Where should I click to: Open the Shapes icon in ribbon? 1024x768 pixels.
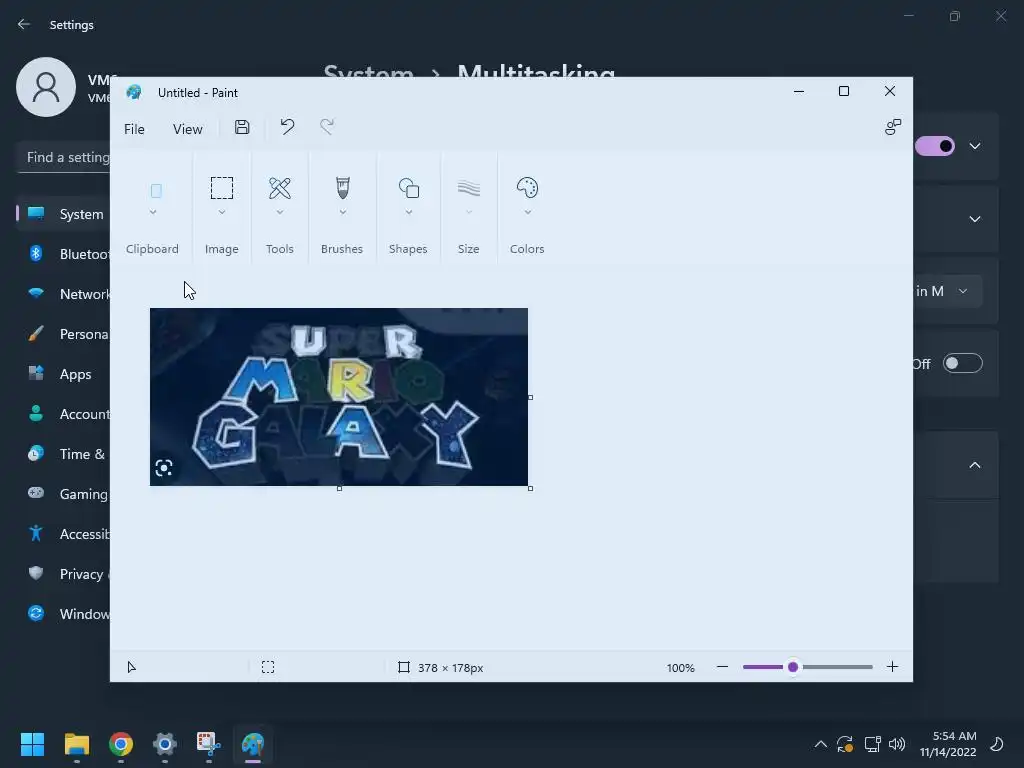[x=409, y=188]
